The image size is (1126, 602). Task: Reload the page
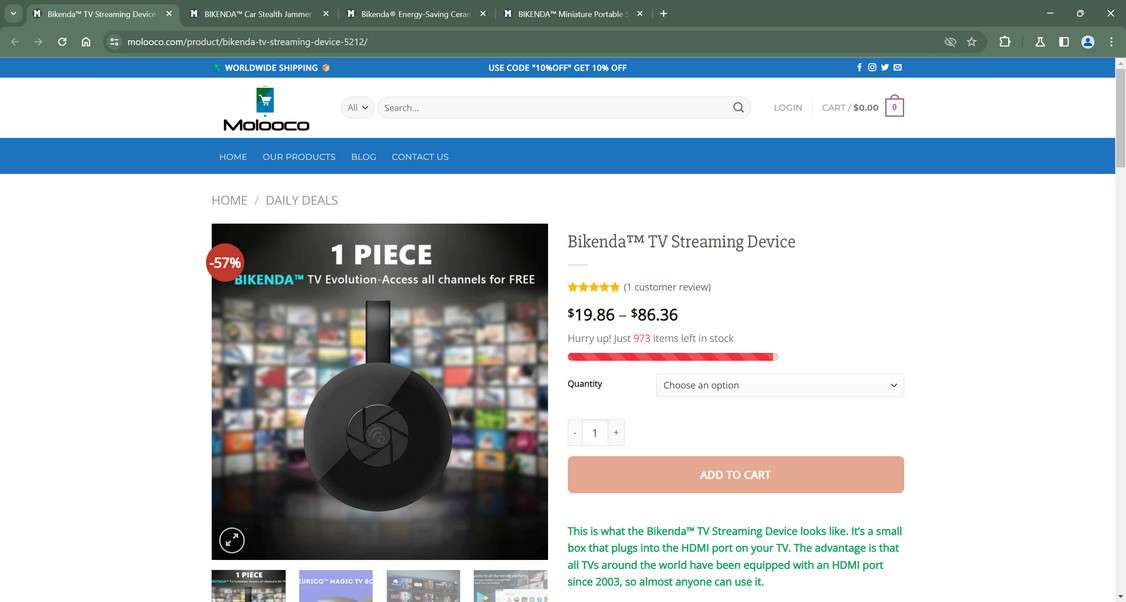pos(62,42)
